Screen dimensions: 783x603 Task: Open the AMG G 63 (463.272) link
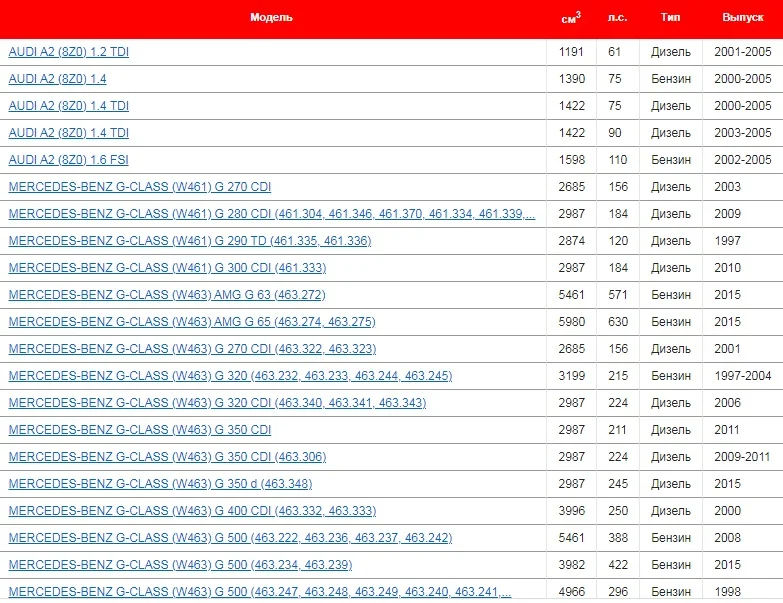click(x=167, y=295)
